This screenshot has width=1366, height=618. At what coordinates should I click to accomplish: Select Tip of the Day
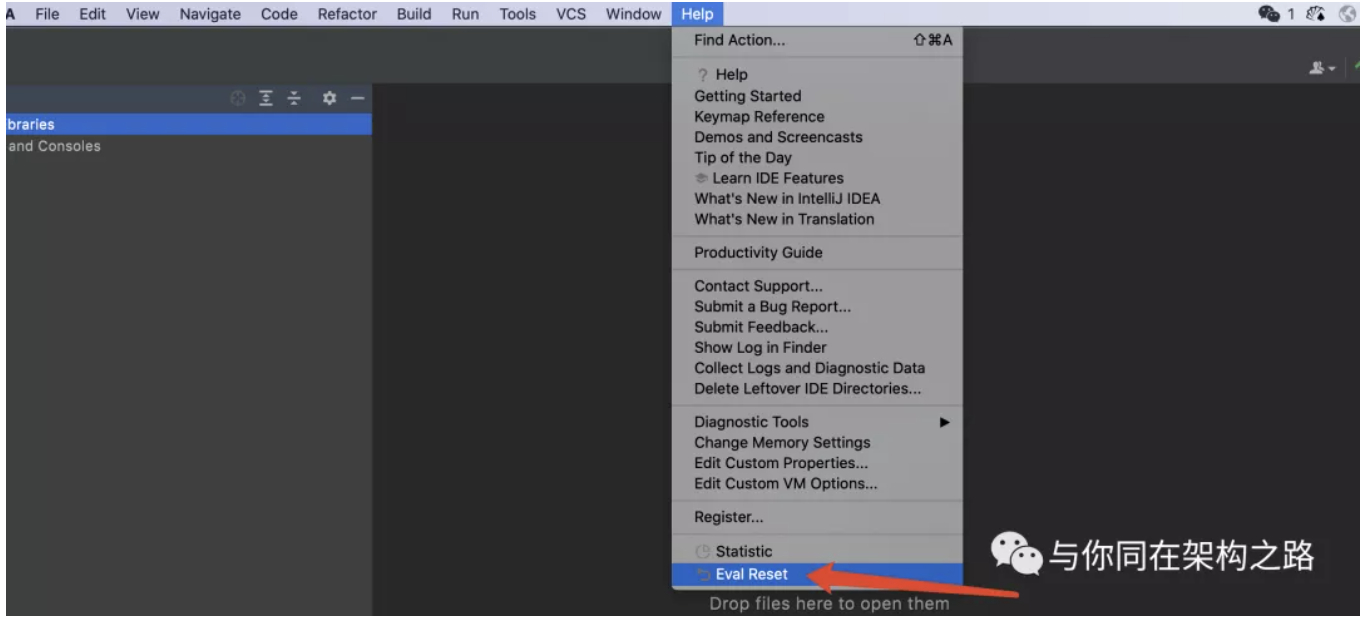coord(742,157)
